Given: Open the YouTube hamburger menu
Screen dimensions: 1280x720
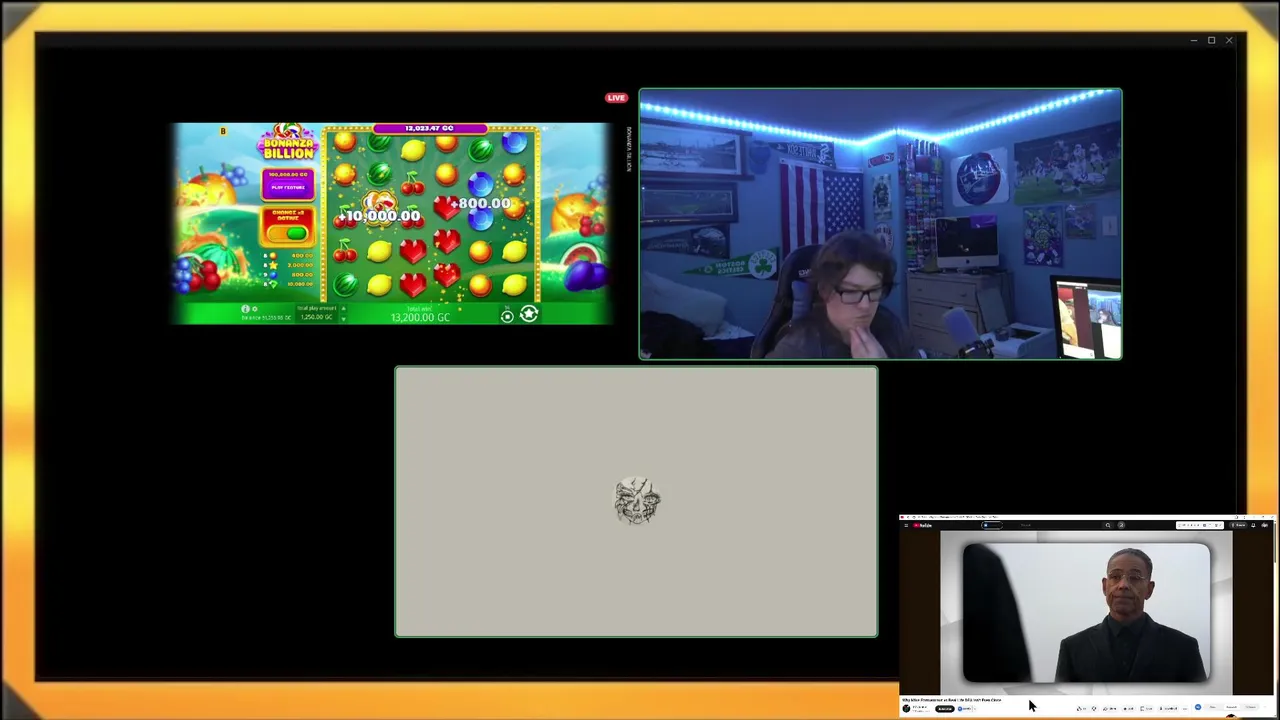Looking at the screenshot, I should tap(906, 525).
